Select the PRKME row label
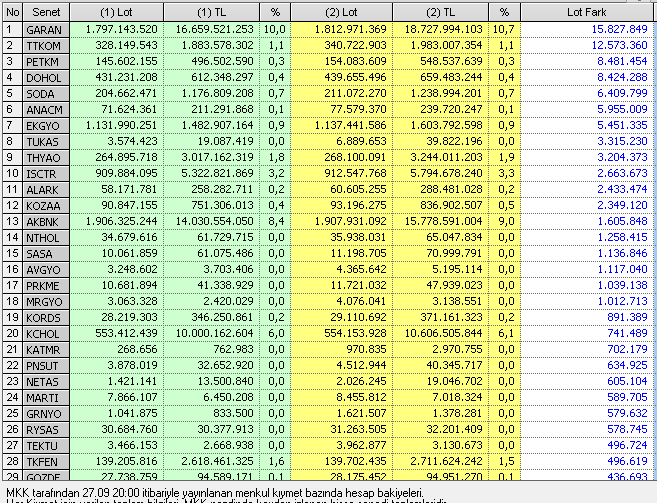Image resolution: width=657 pixels, height=503 pixels. tap(46, 286)
